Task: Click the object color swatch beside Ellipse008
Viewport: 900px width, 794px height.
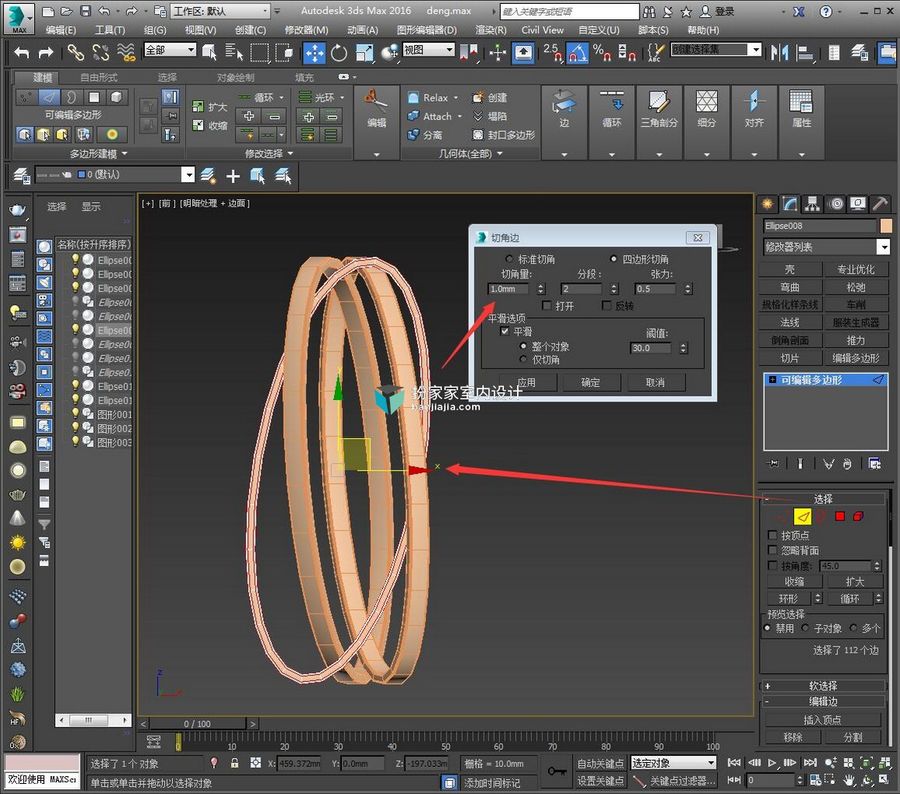Action: [x=886, y=226]
